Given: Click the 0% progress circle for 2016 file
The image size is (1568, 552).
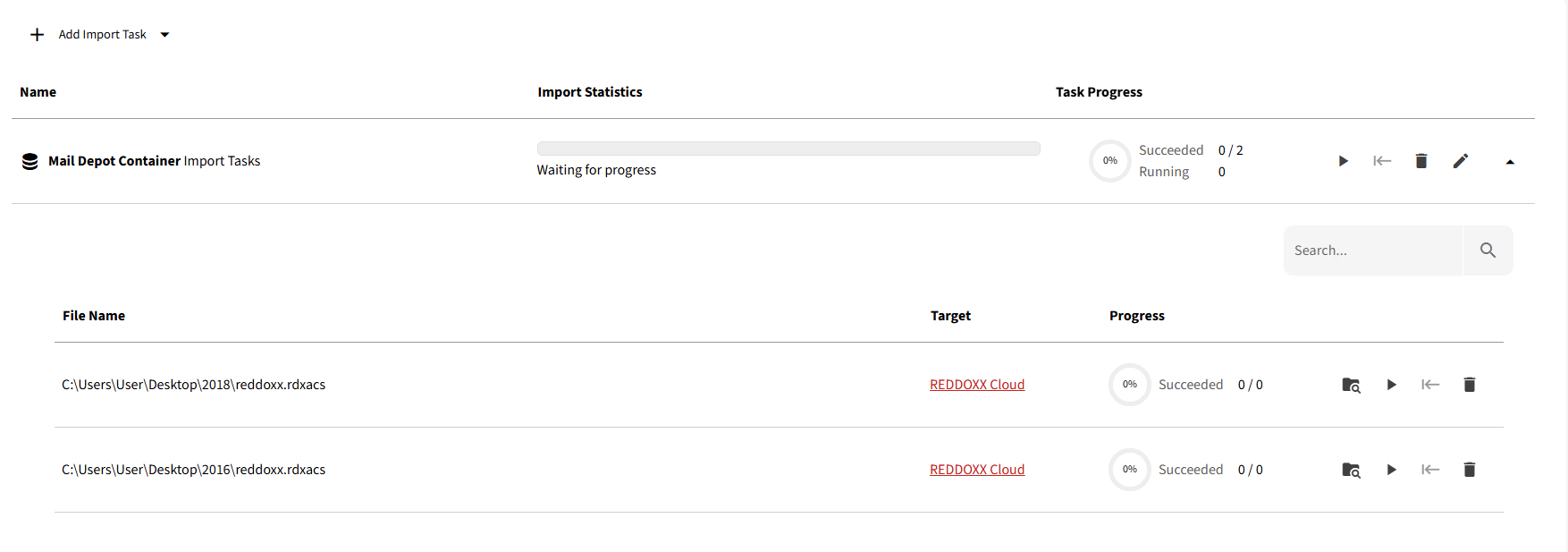Looking at the screenshot, I should point(1130,470).
